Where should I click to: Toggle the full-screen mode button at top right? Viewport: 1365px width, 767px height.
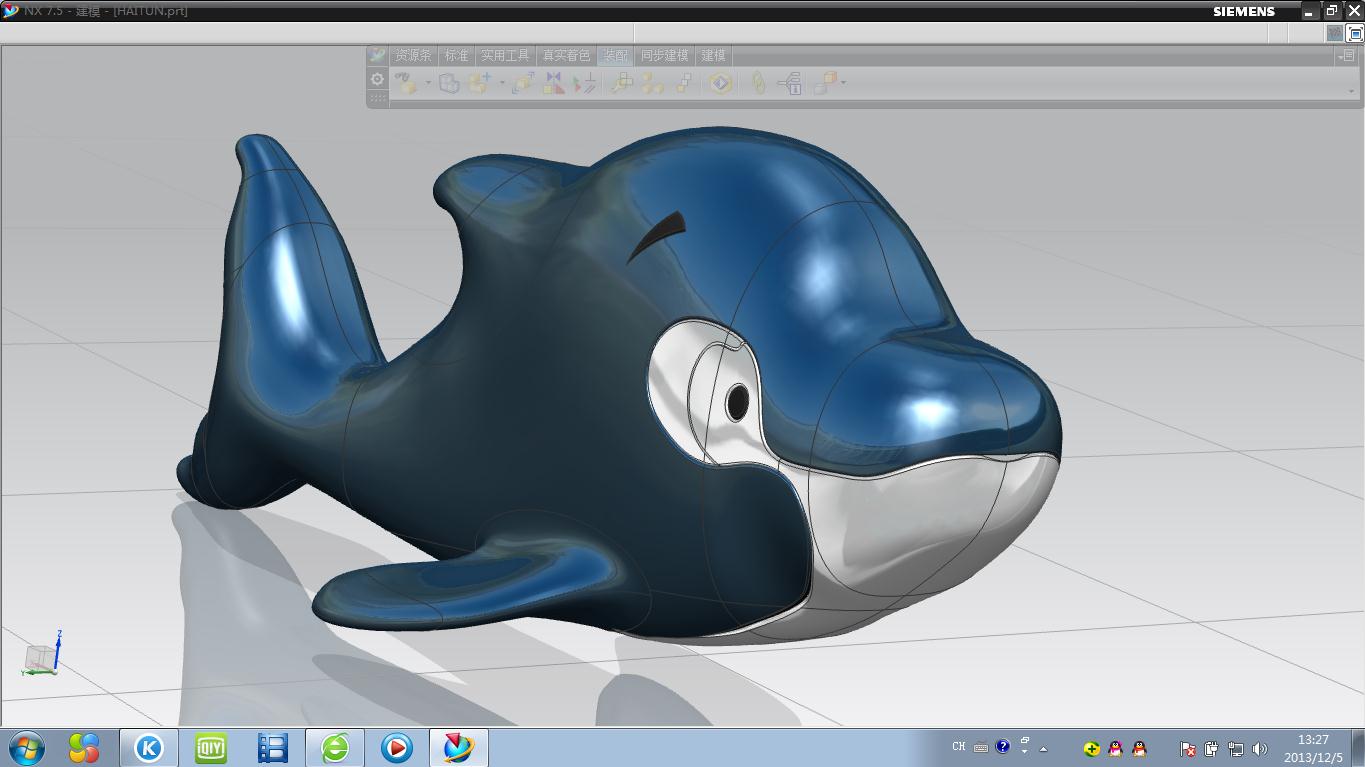[1354, 33]
